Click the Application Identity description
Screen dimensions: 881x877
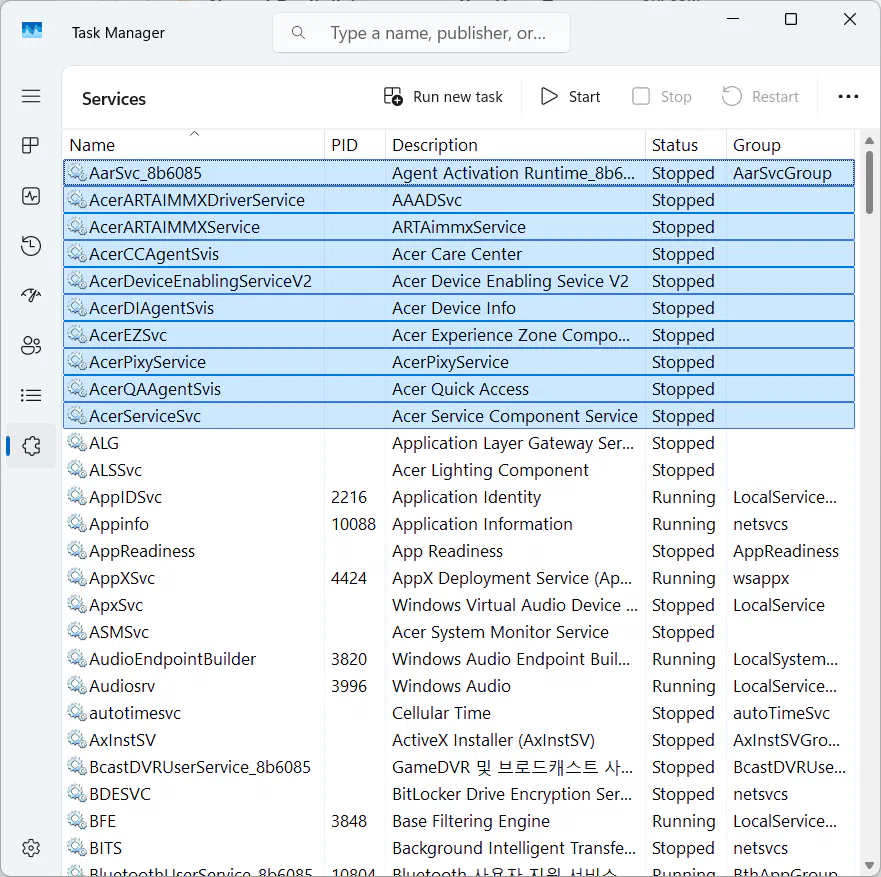466,497
